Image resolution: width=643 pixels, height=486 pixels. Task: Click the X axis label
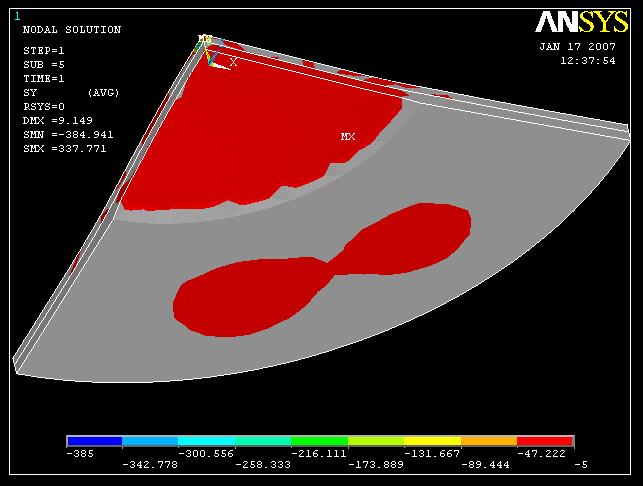coord(233,62)
